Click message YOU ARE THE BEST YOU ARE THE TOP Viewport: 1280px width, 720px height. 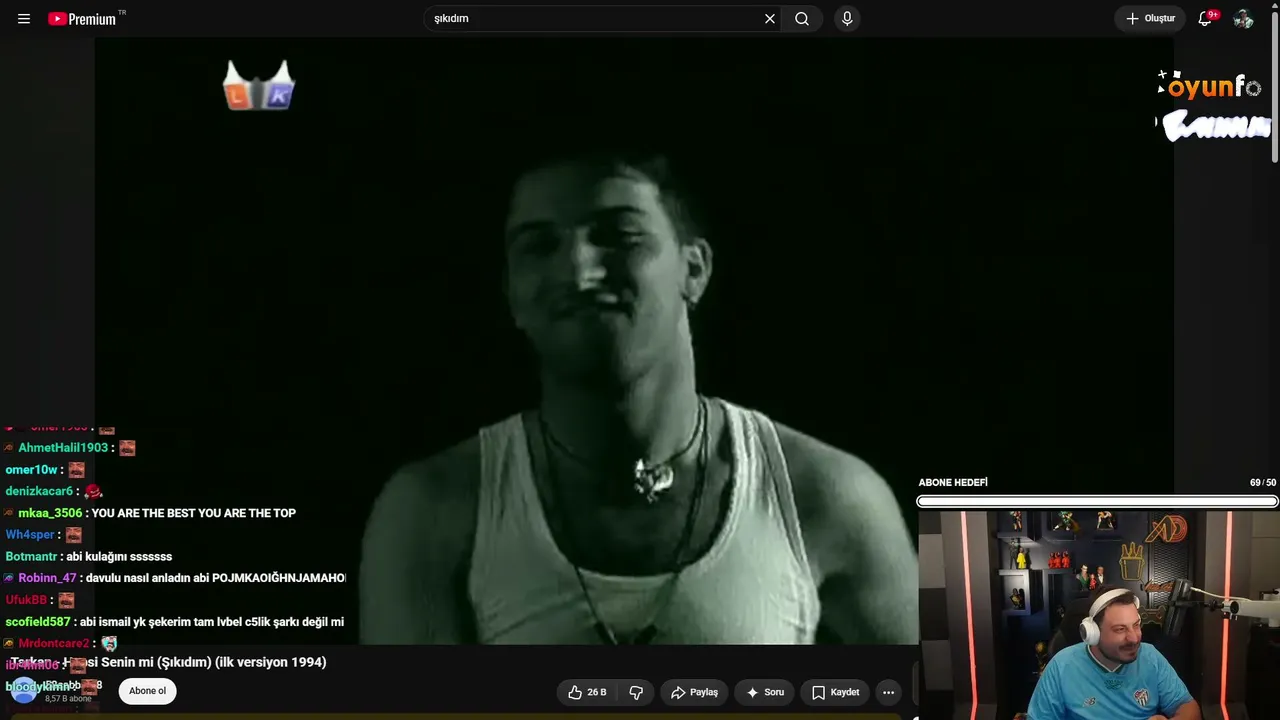(x=194, y=513)
